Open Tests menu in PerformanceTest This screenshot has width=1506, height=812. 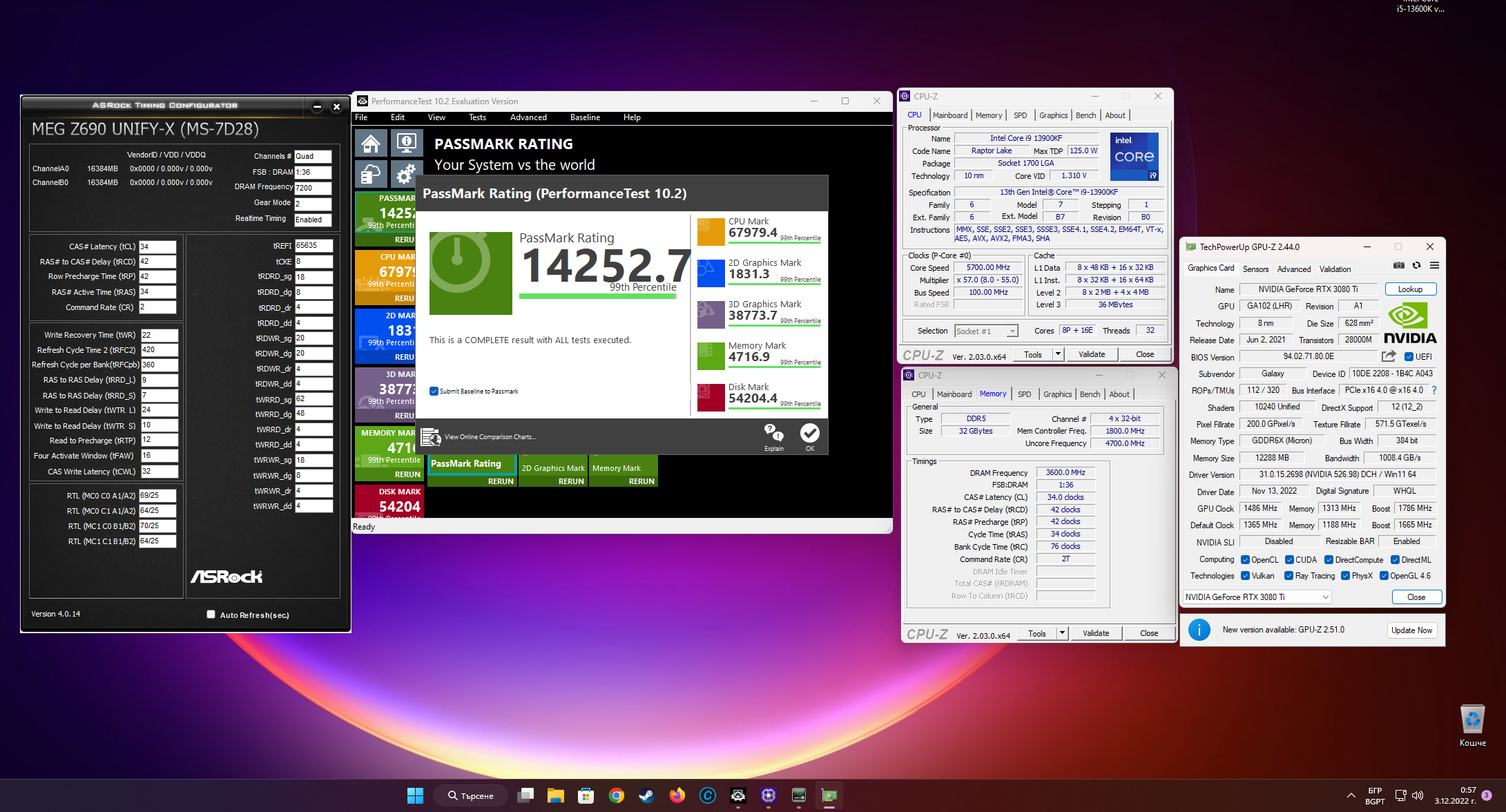477,117
